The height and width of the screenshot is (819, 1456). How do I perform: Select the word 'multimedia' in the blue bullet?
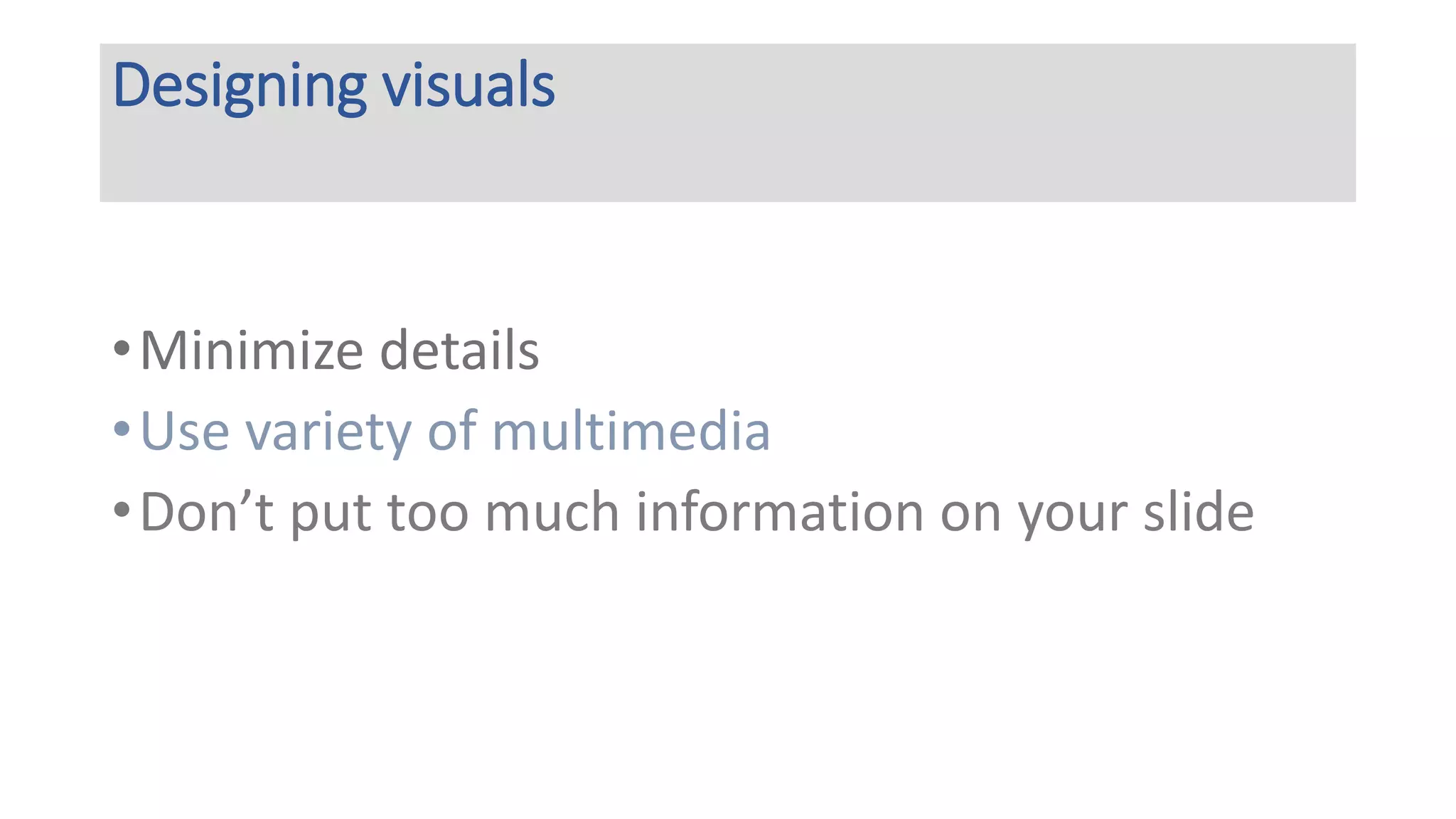pos(631,430)
